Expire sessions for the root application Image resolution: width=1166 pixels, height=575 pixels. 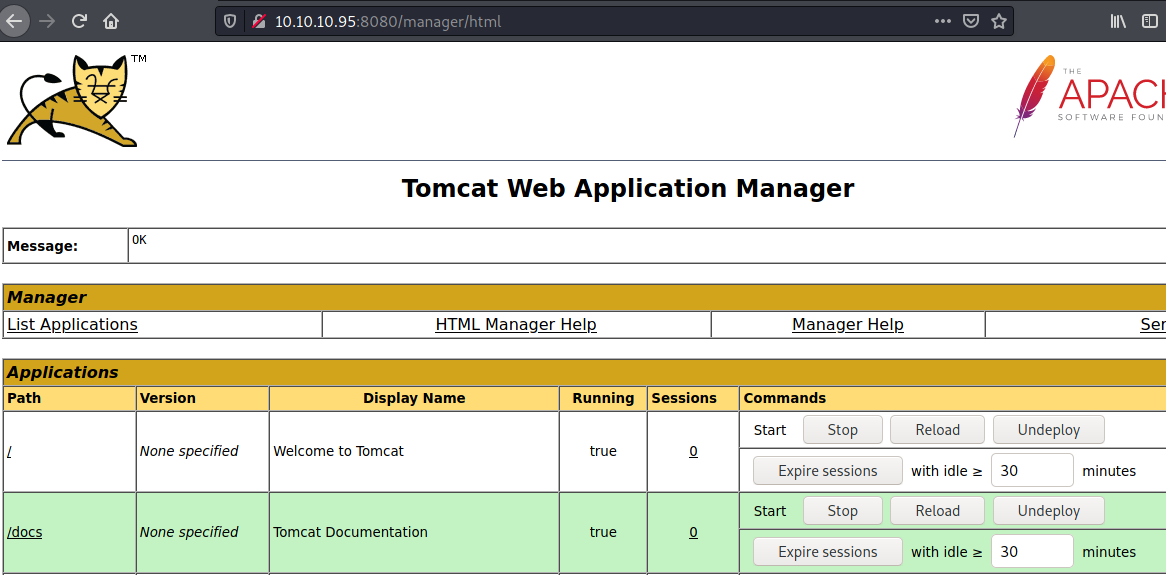coord(828,470)
